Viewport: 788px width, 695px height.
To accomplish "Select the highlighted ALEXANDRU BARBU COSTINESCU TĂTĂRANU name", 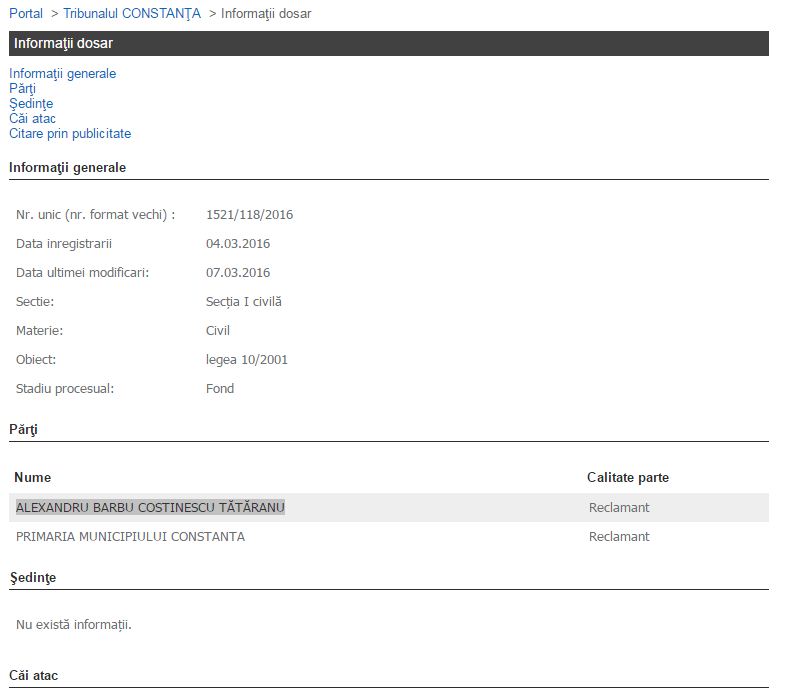I will point(150,508).
